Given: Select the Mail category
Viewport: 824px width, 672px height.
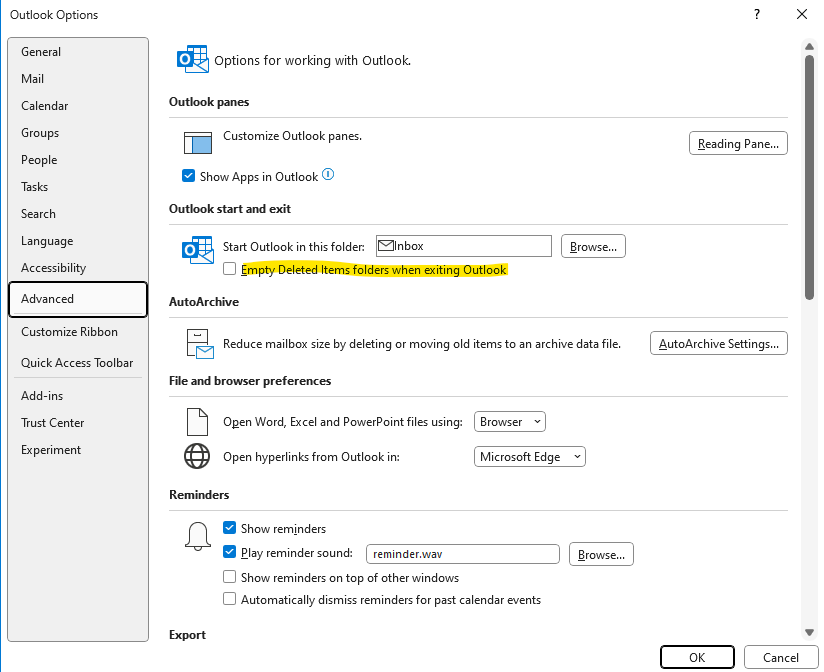Looking at the screenshot, I should pyautogui.click(x=78, y=79).
